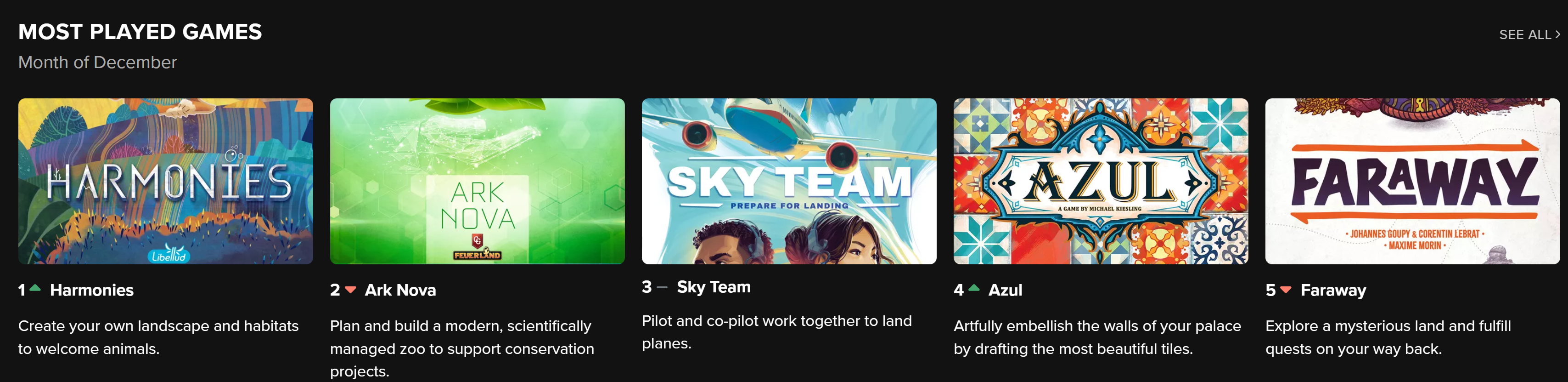This screenshot has height=382, width=1568.
Task: Click the Harmonies title link
Action: (92, 290)
